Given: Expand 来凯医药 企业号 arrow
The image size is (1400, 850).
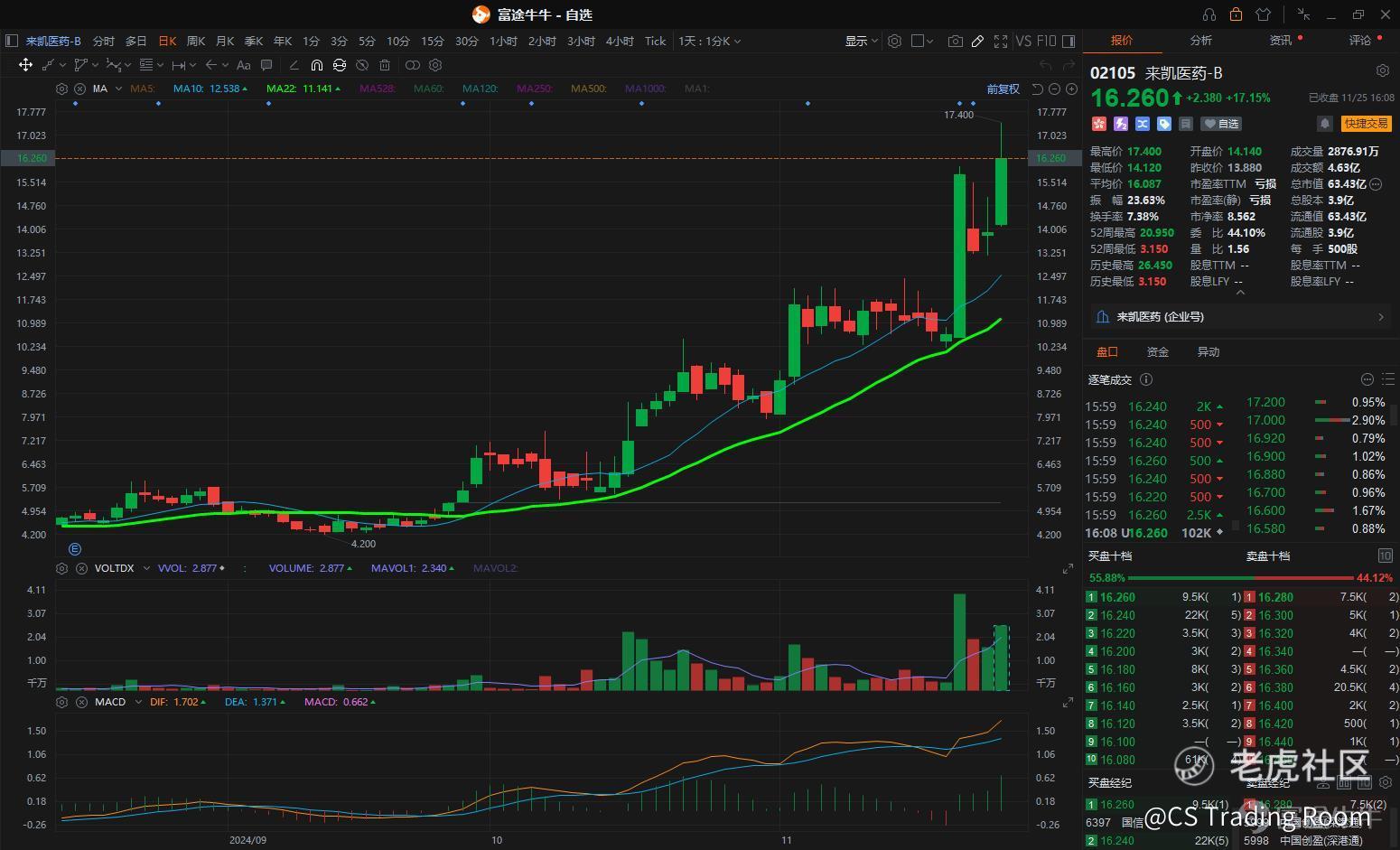Looking at the screenshot, I should click(1381, 317).
